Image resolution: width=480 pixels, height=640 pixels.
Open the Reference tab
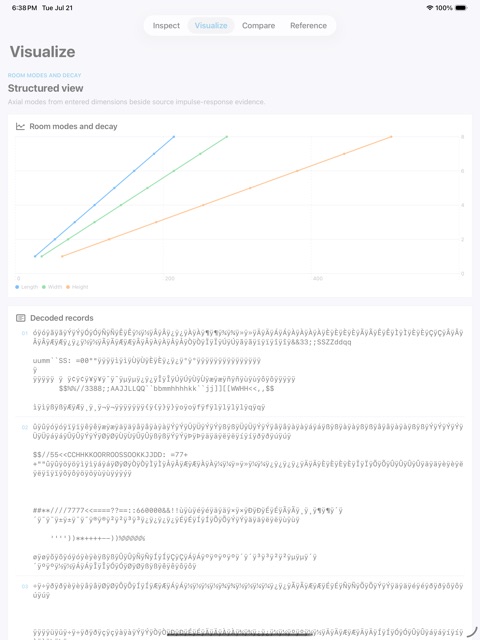(x=308, y=25)
